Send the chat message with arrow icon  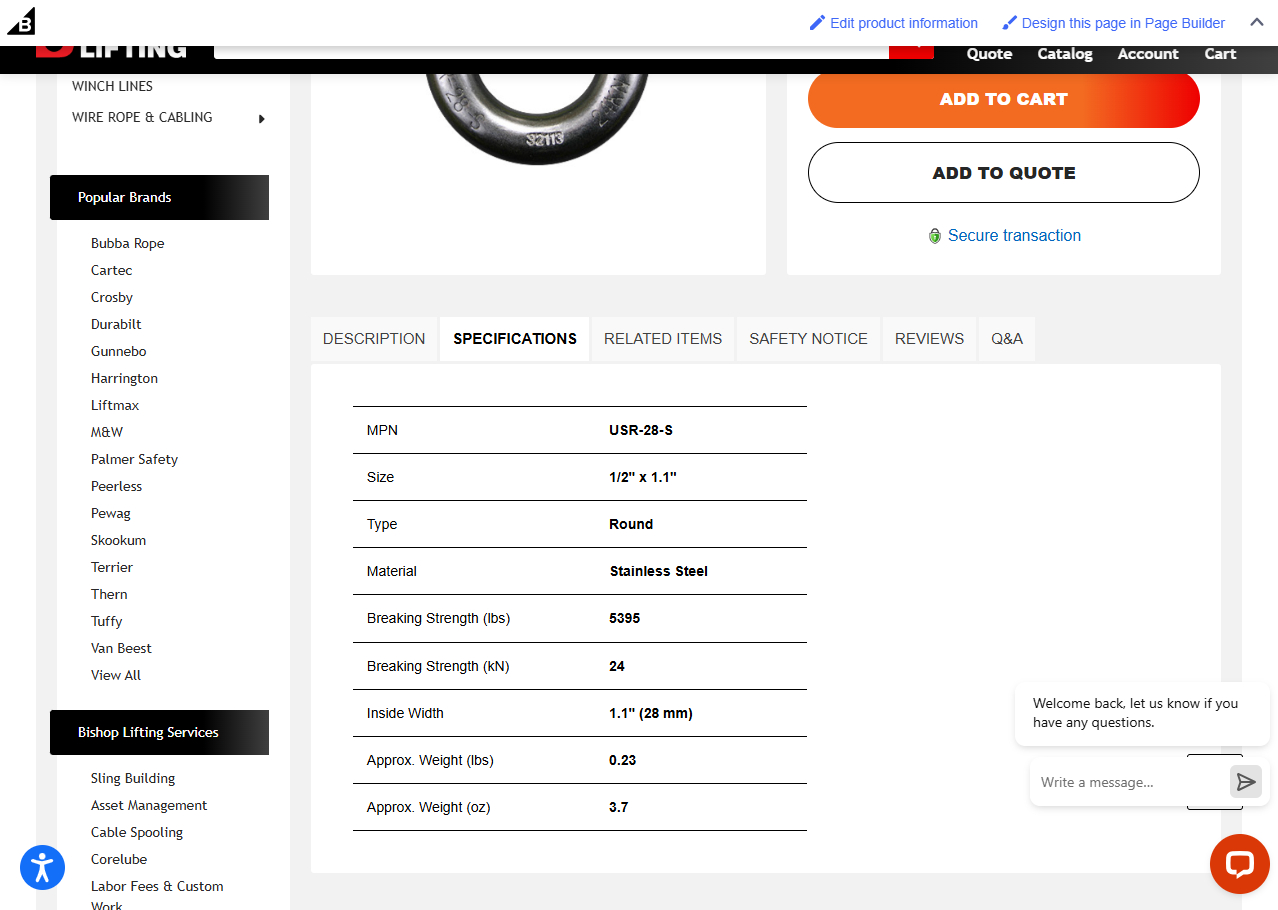(1245, 782)
